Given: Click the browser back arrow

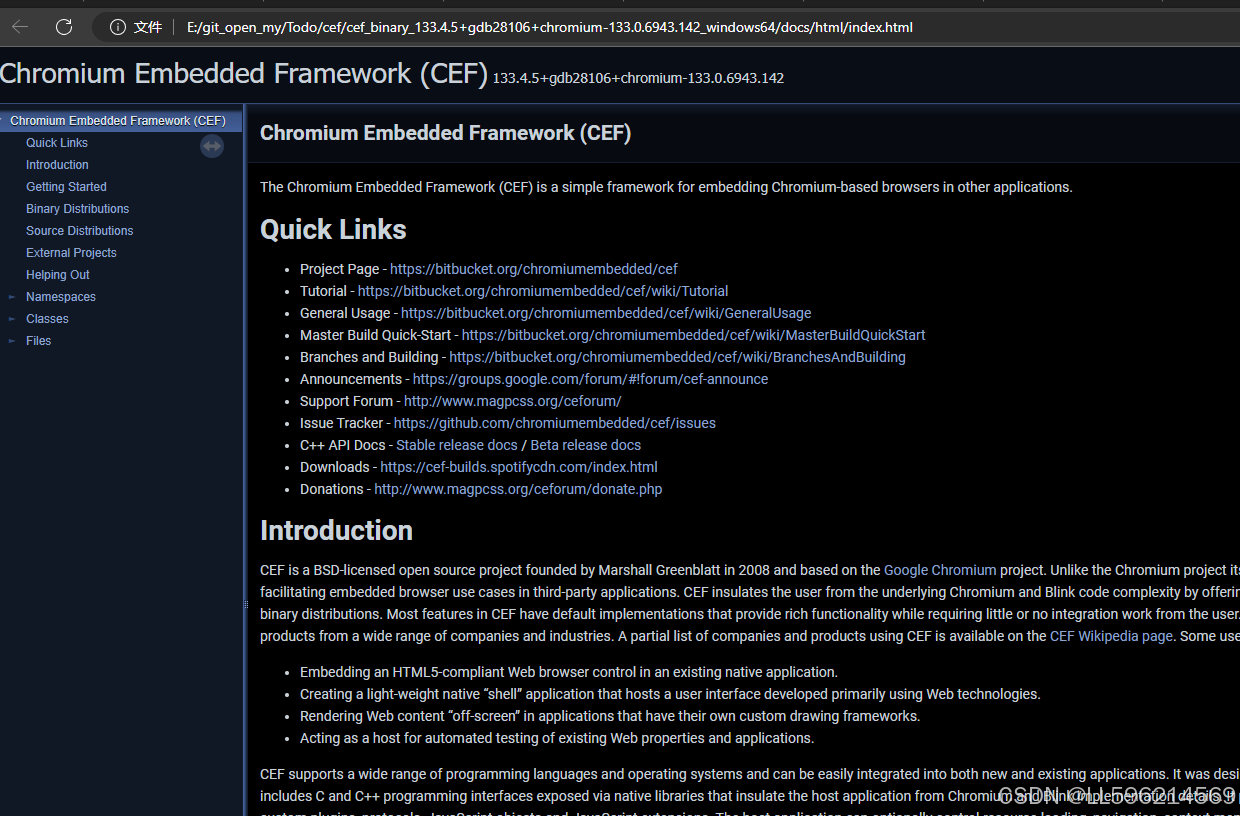Looking at the screenshot, I should click(x=20, y=27).
